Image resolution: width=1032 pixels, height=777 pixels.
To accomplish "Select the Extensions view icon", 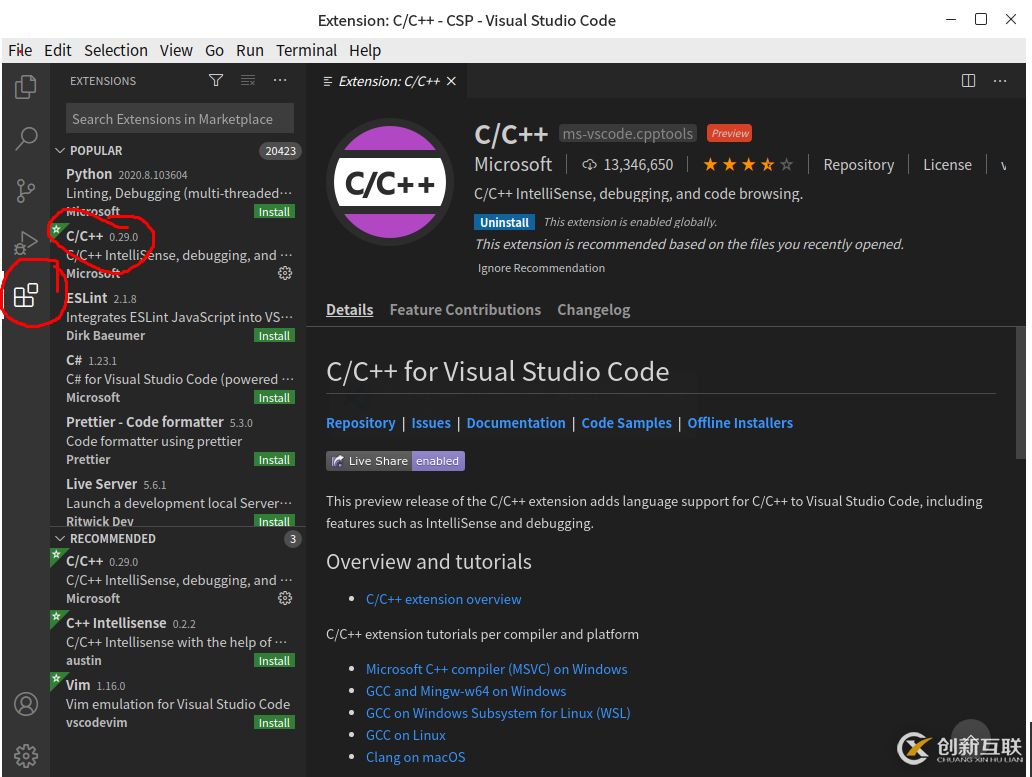I will (26, 295).
